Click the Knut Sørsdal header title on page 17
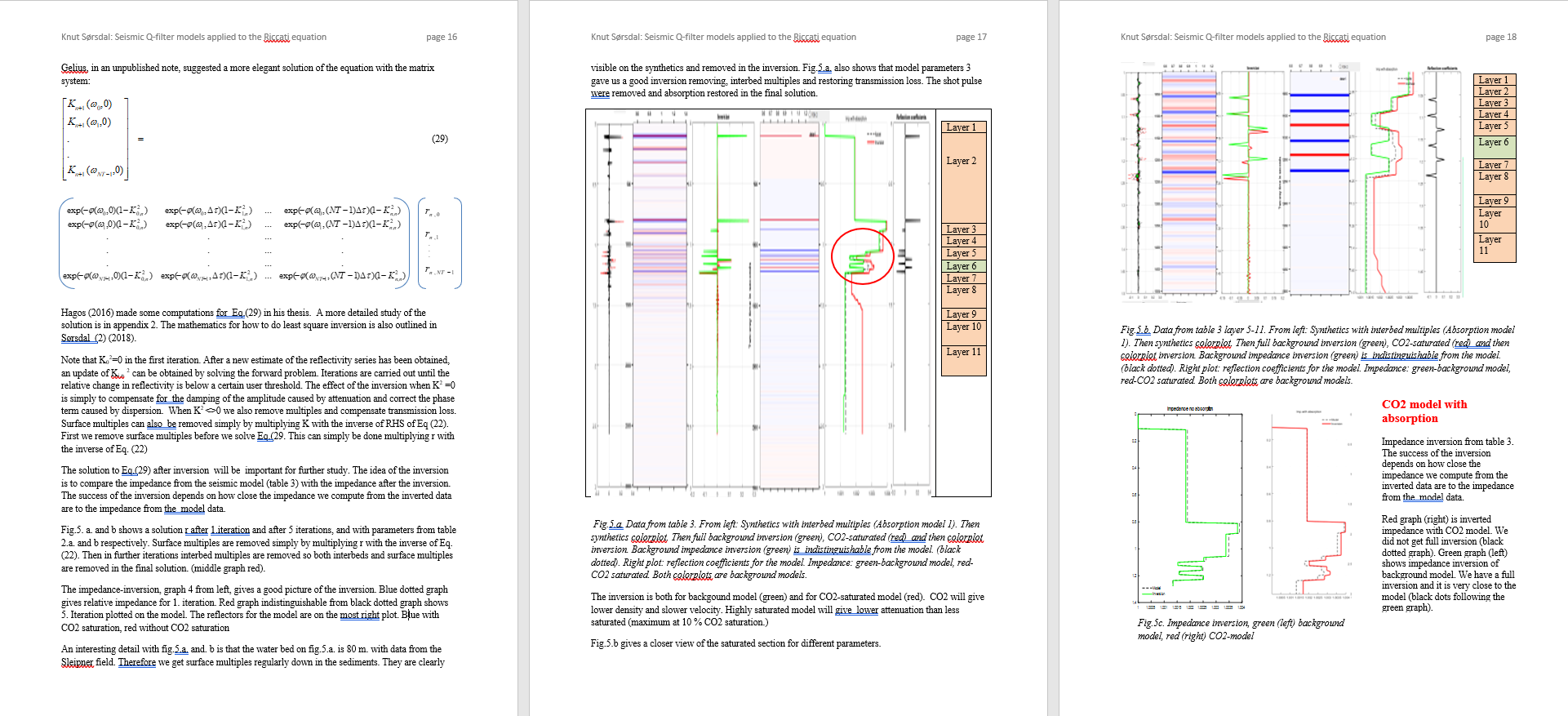The image size is (1568, 716). [x=723, y=37]
